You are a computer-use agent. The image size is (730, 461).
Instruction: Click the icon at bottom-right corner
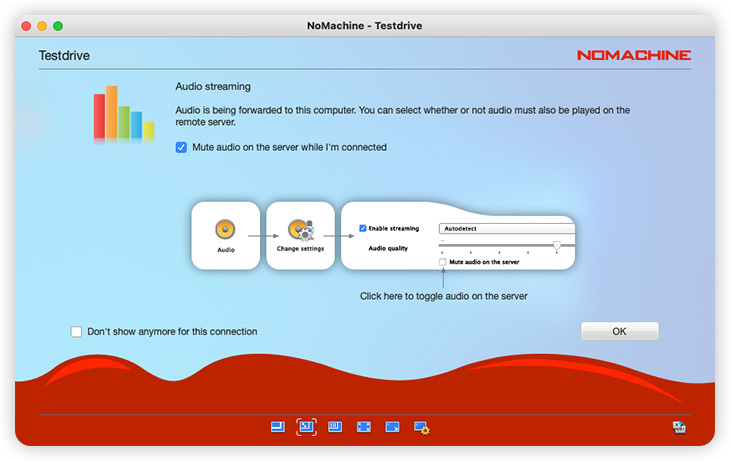[x=679, y=427]
